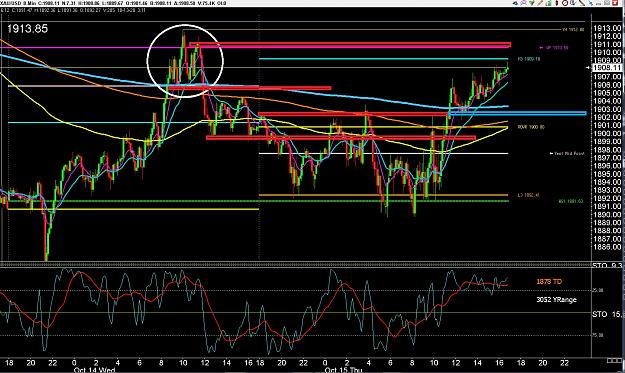The image size is (625, 373).
Task: Select the black diagonal line tool
Action: [582, 3]
